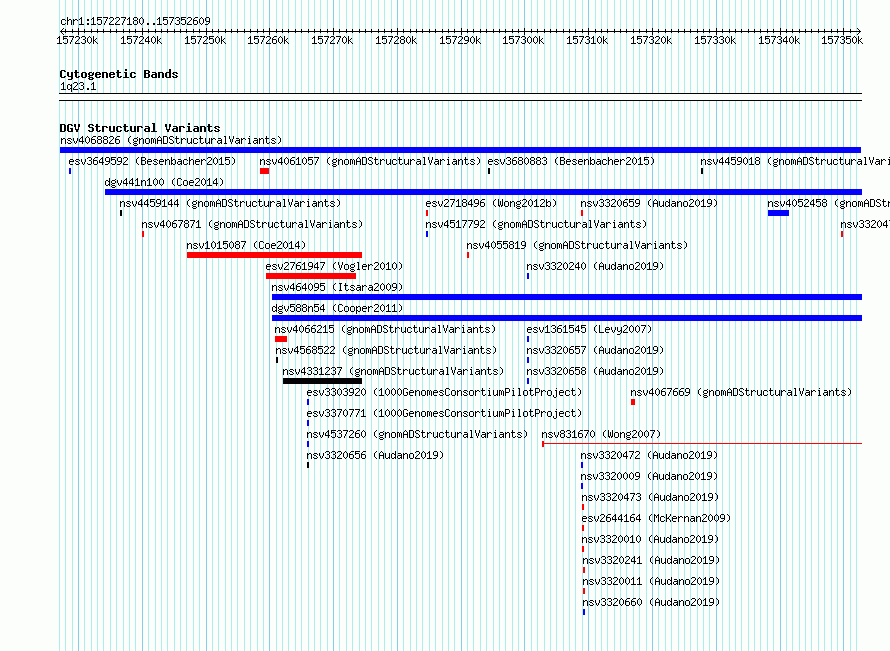
Task: Click nsv3320660 (Audano2019) label
Action: [651, 602]
